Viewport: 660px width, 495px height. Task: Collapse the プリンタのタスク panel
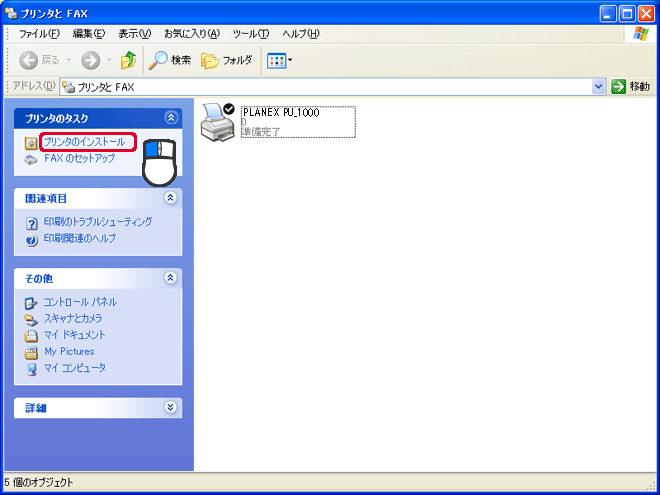170,118
